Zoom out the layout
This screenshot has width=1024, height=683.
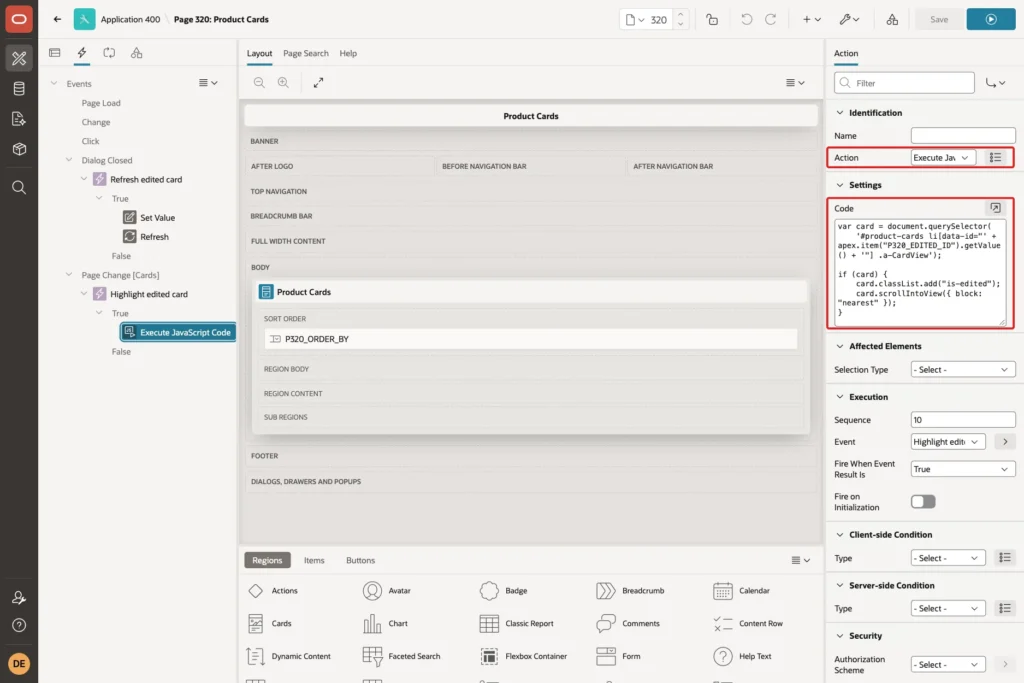[x=259, y=82]
